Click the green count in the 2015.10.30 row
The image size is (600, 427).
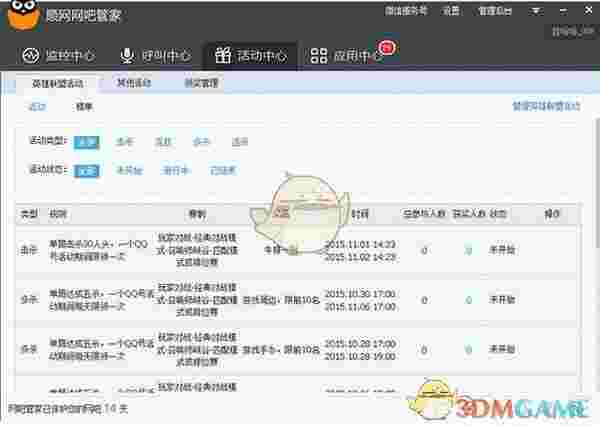point(468,300)
